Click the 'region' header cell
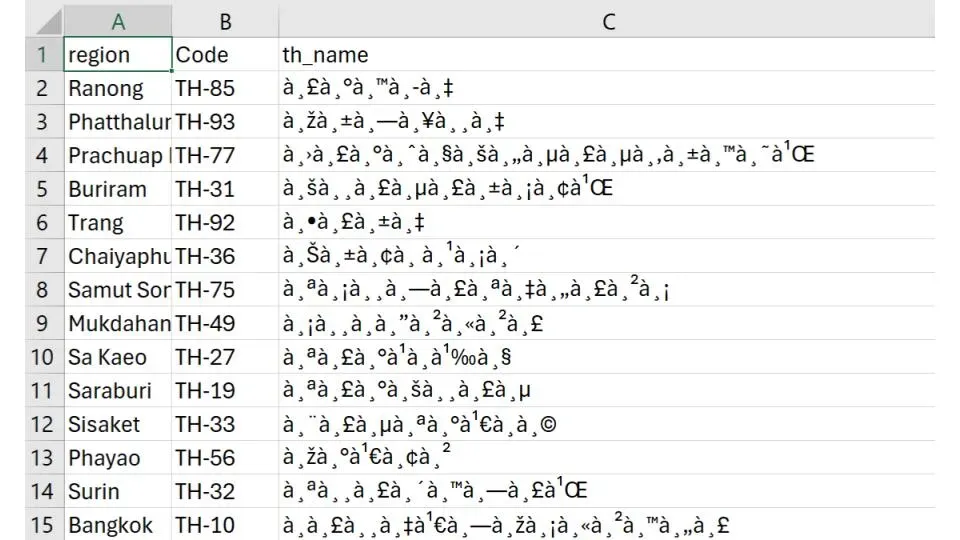This screenshot has width=960, height=540. click(118, 54)
